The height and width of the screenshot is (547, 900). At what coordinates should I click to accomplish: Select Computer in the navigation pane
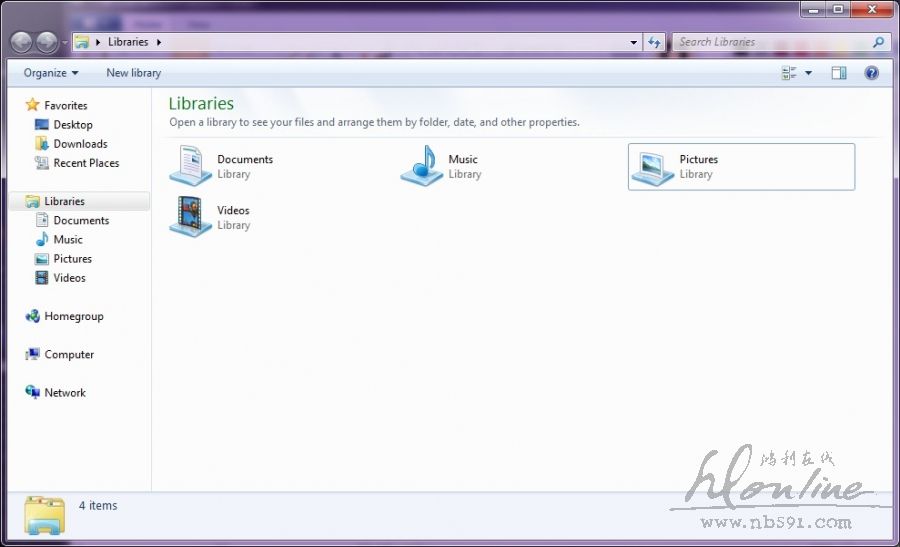pyautogui.click(x=69, y=354)
